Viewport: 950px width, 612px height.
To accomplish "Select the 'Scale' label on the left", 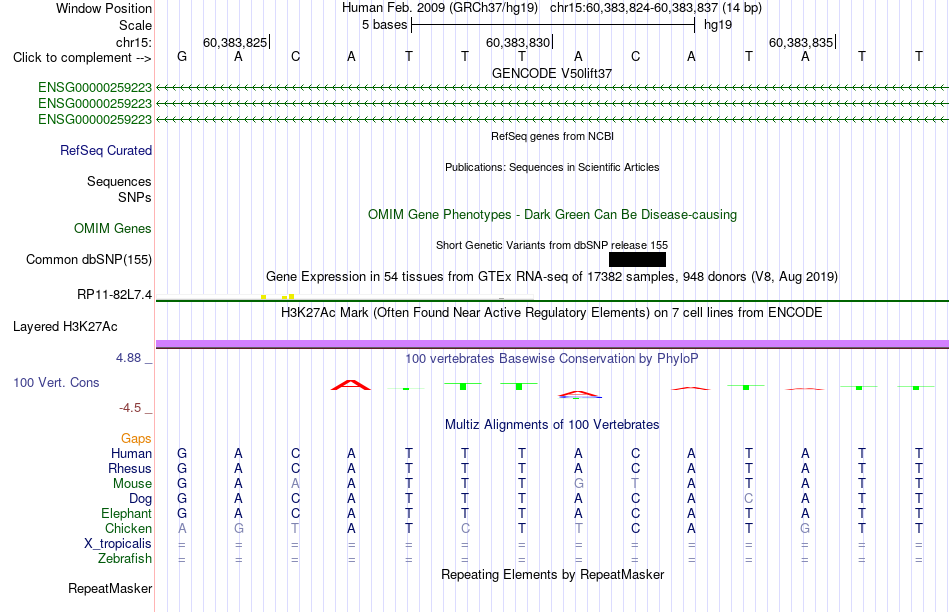I will [135, 25].
